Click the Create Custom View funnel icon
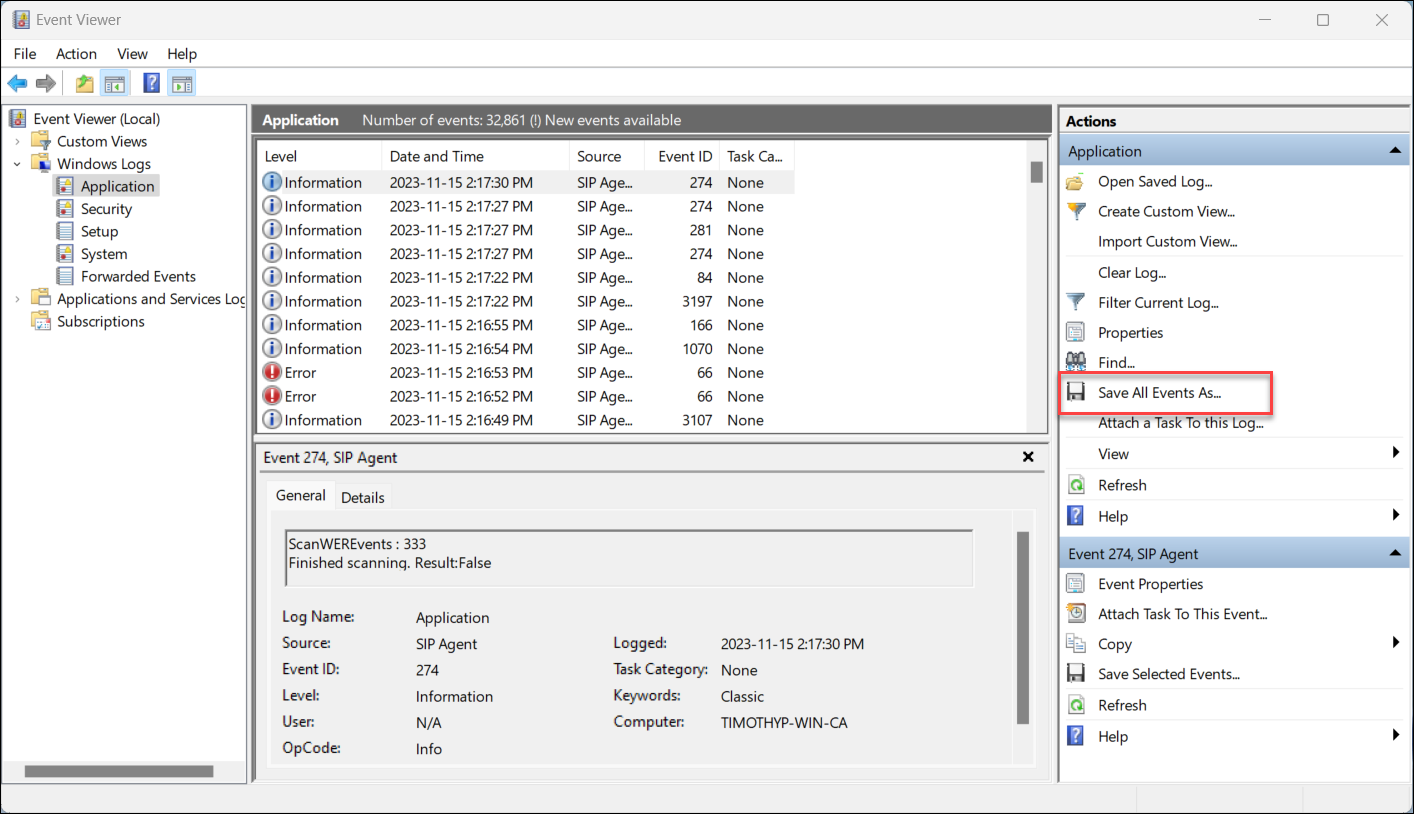The height and width of the screenshot is (814, 1414). pos(1076,211)
